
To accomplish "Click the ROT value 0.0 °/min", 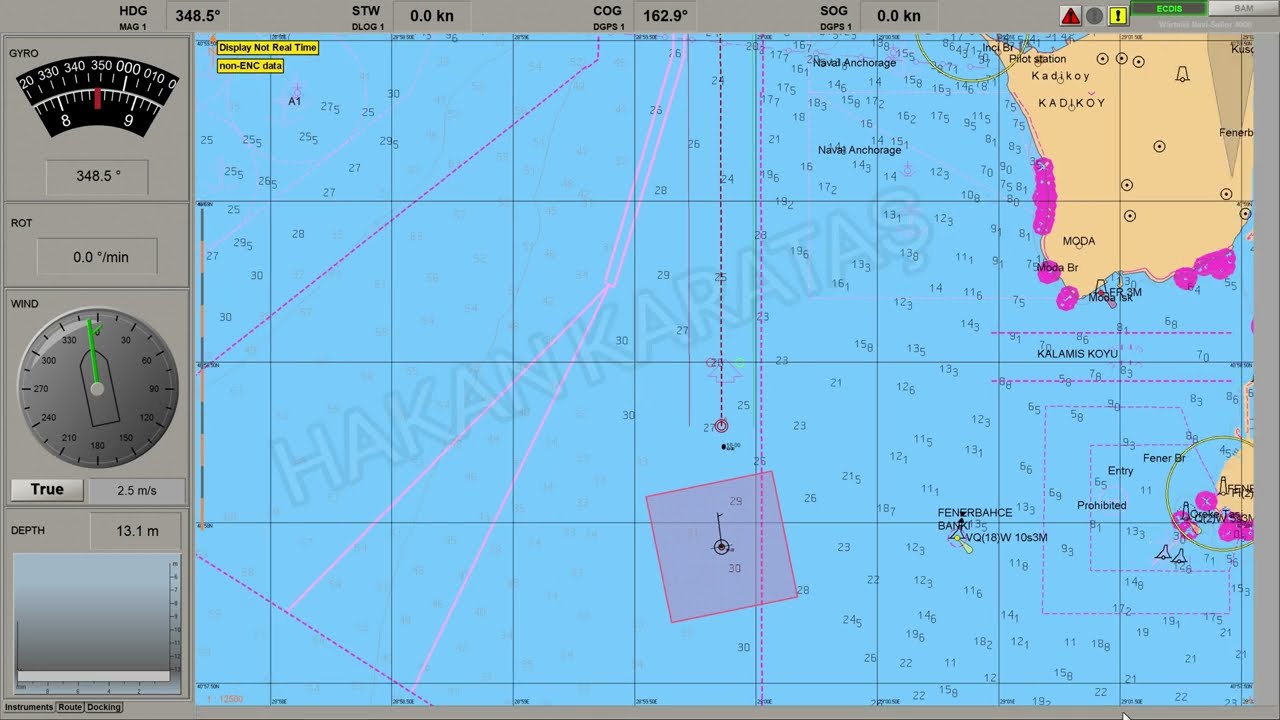I will (97, 257).
